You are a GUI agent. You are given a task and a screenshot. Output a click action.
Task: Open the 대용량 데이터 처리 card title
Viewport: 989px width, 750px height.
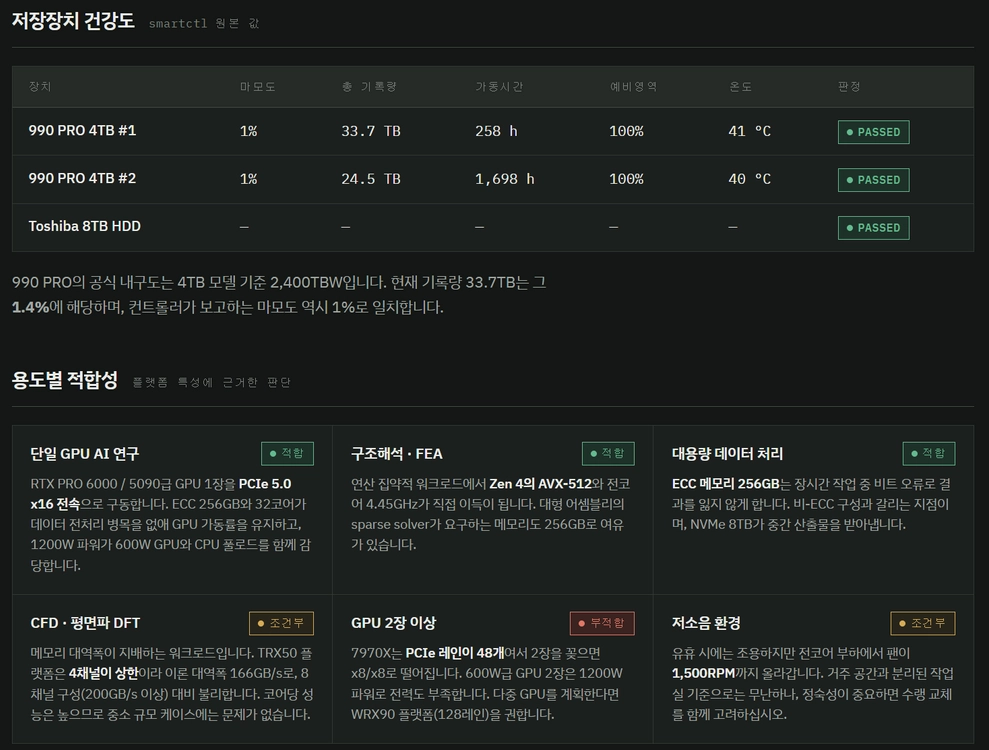point(727,454)
